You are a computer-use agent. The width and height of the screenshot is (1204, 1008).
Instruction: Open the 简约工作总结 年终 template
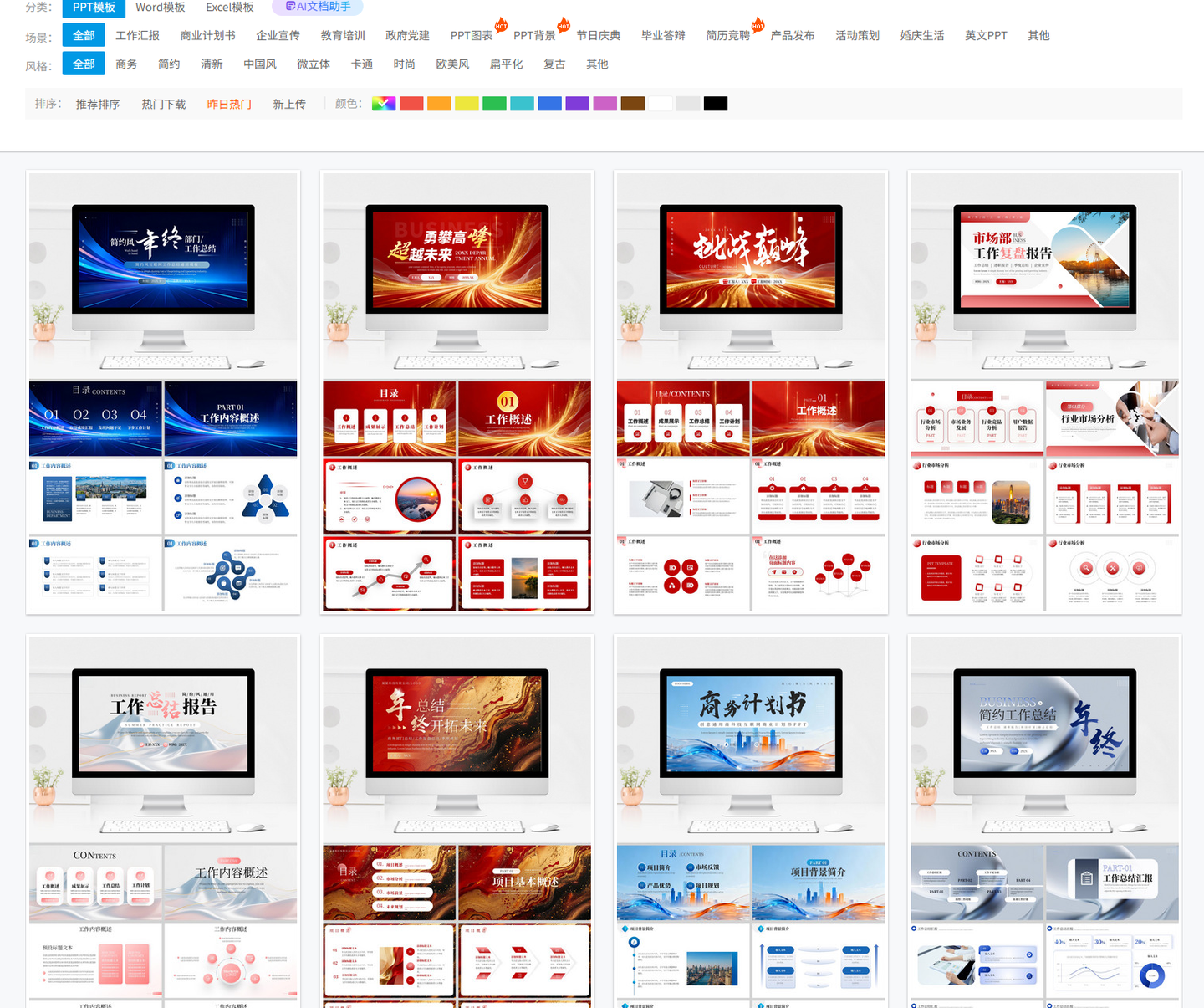pyautogui.click(x=1045, y=821)
